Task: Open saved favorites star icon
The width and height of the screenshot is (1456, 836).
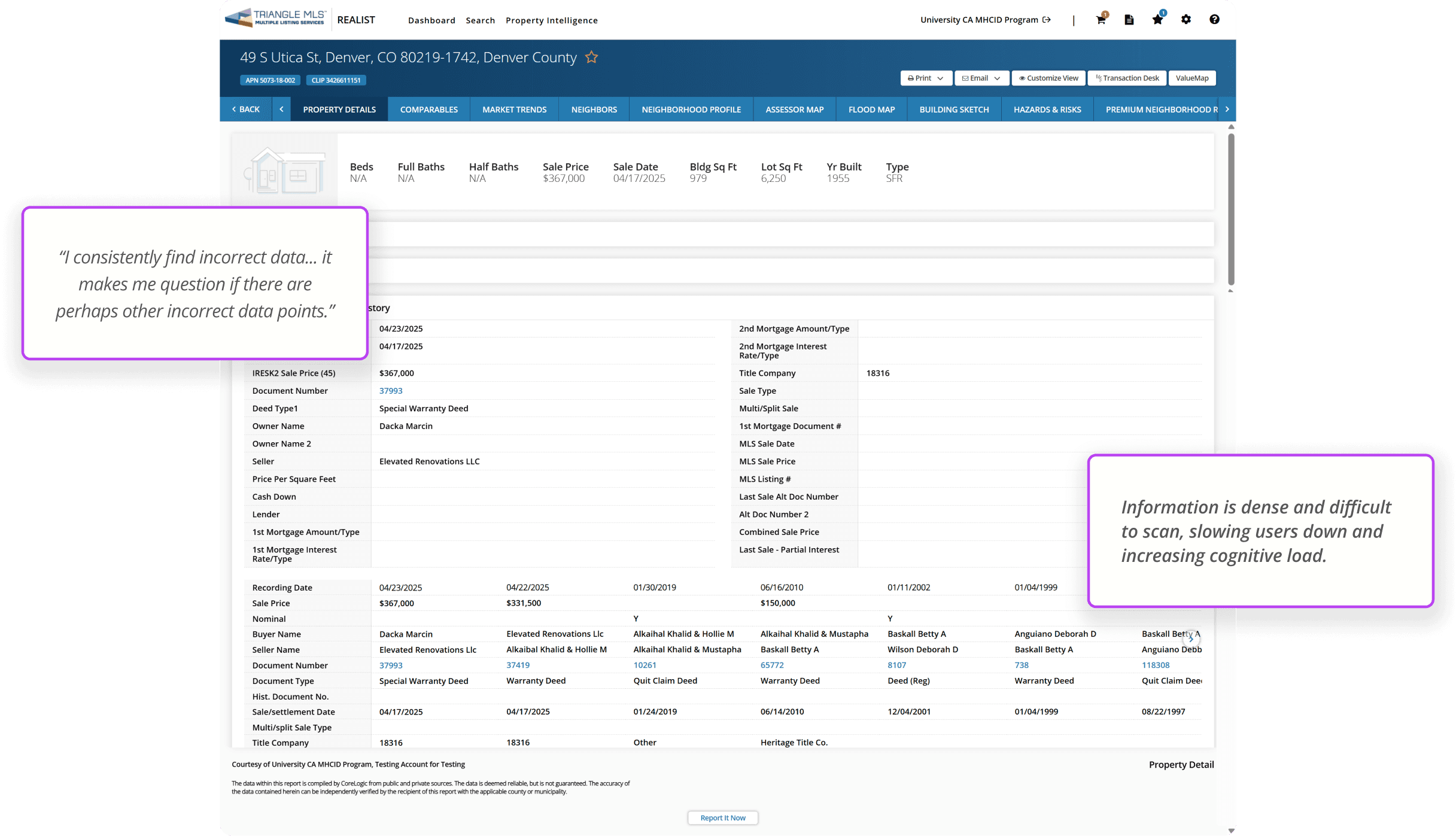Action: pos(1157,20)
